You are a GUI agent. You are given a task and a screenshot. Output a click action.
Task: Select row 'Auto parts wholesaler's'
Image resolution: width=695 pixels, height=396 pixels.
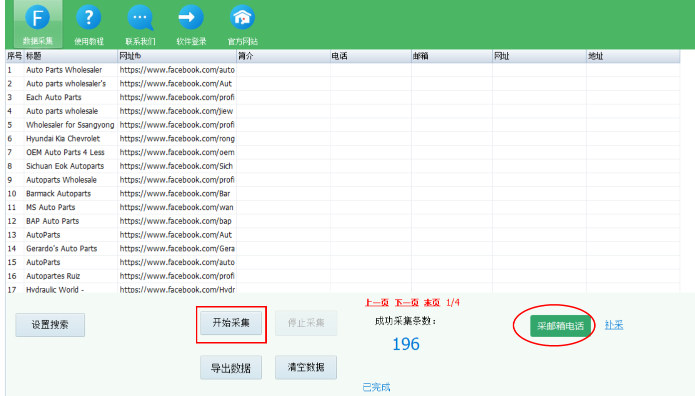[x=343, y=83]
